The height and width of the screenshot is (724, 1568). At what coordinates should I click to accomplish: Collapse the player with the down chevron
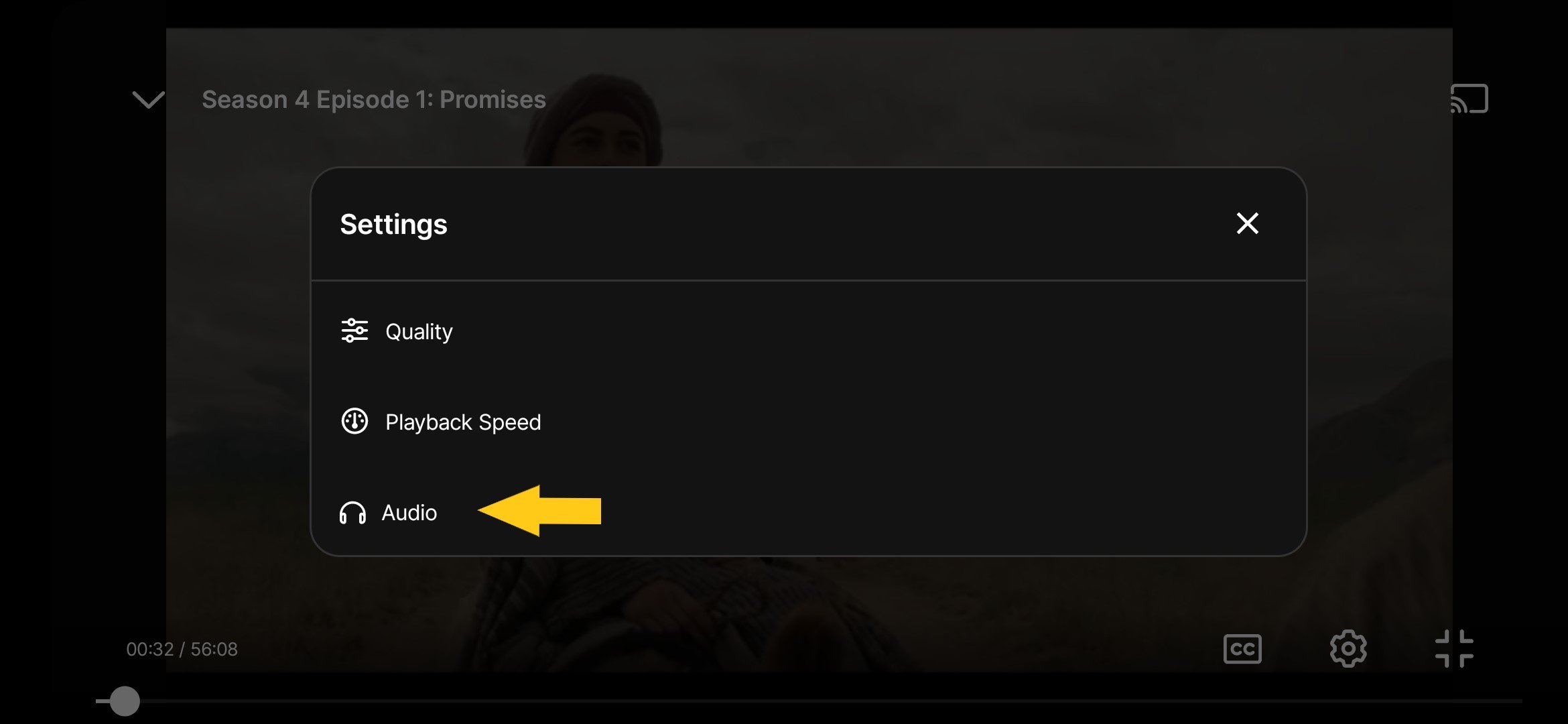click(148, 100)
